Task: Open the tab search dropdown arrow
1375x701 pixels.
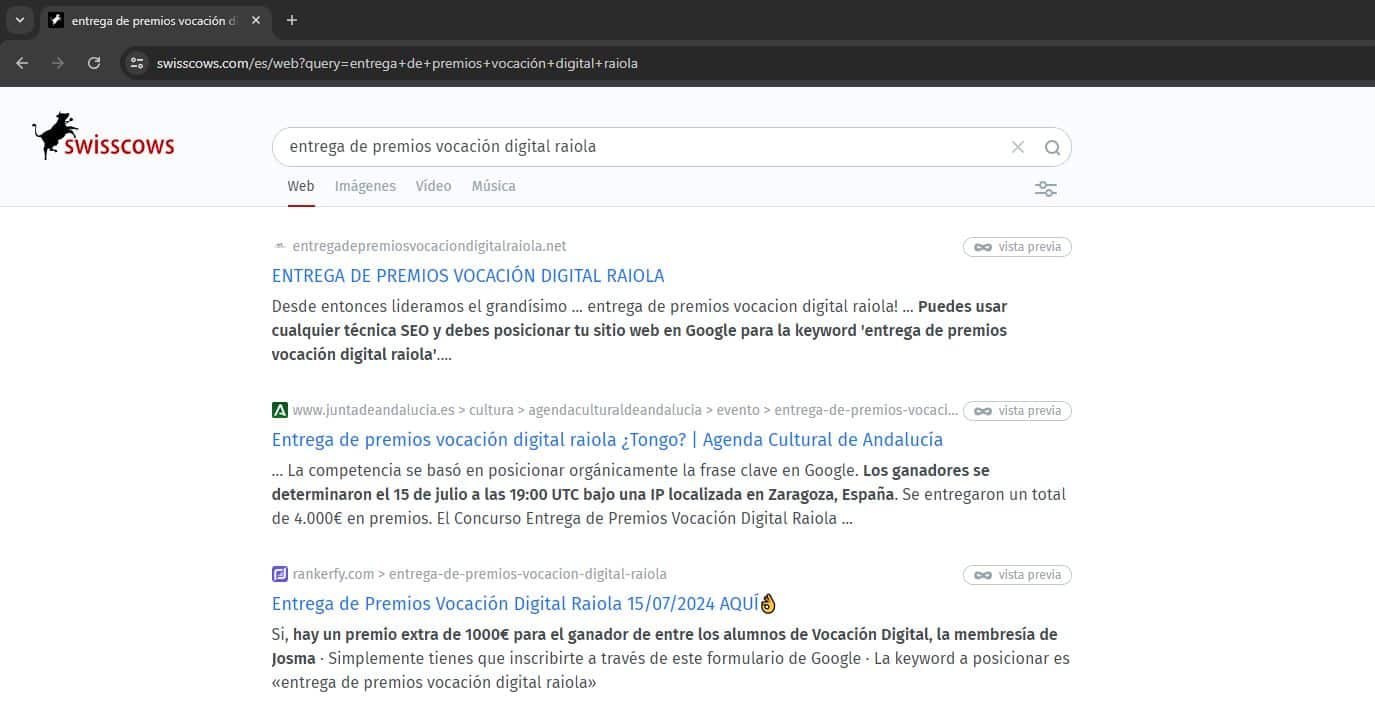Action: pos(19,20)
